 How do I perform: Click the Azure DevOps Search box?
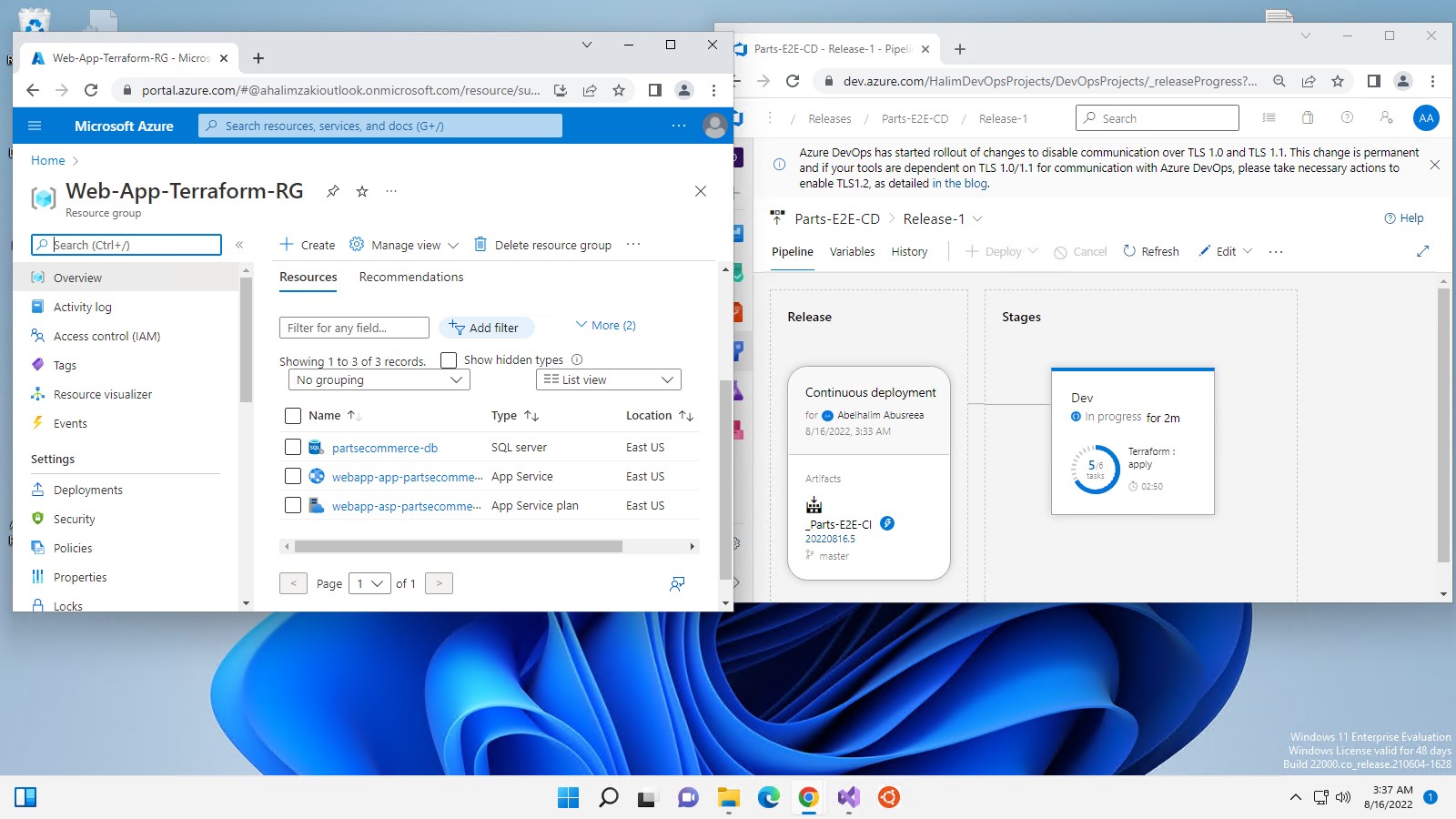(1158, 117)
